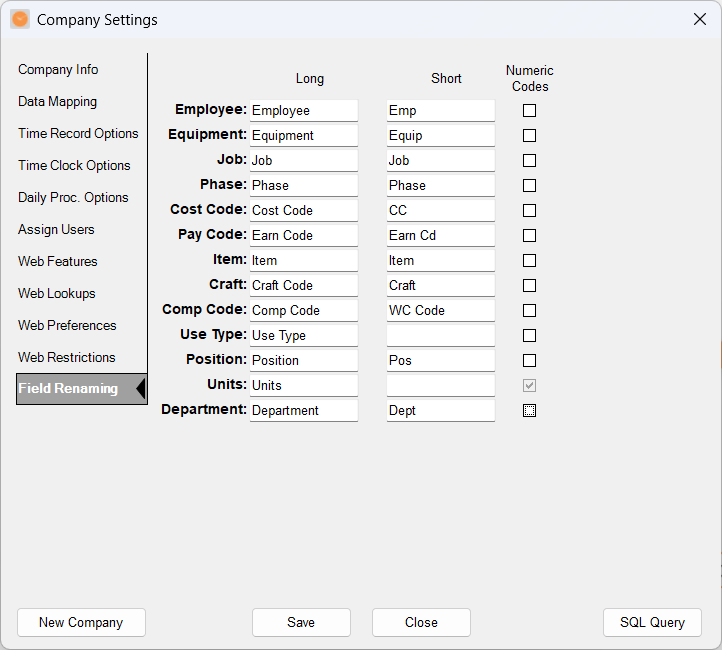Click the Item short name field
722x650 pixels.
441,261
